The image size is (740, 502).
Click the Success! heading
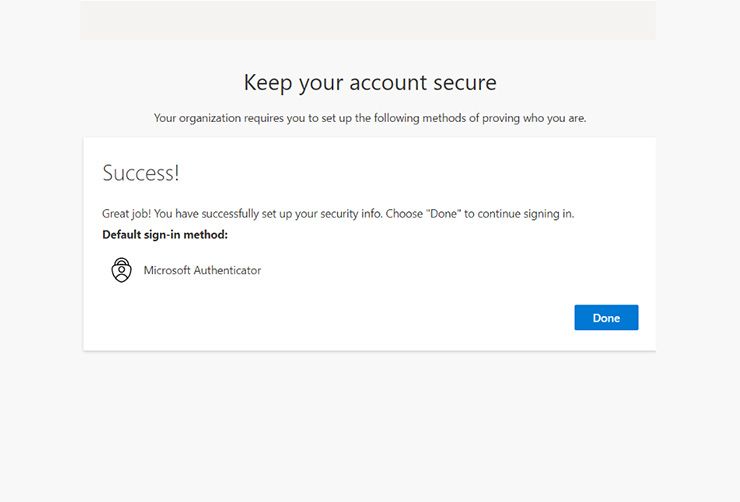pyautogui.click(x=141, y=173)
